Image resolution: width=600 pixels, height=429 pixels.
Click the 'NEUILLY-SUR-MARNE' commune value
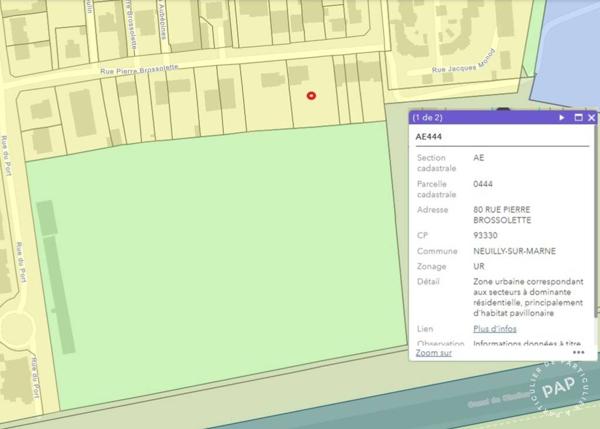515,250
